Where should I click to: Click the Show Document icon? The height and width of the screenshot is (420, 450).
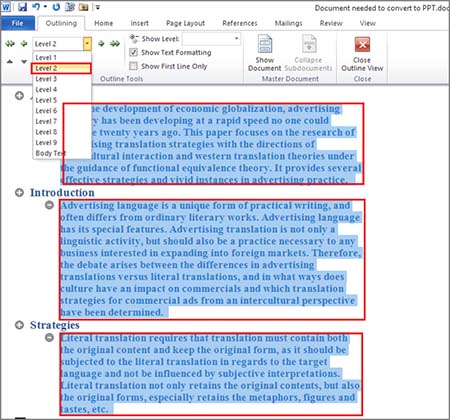coord(265,44)
